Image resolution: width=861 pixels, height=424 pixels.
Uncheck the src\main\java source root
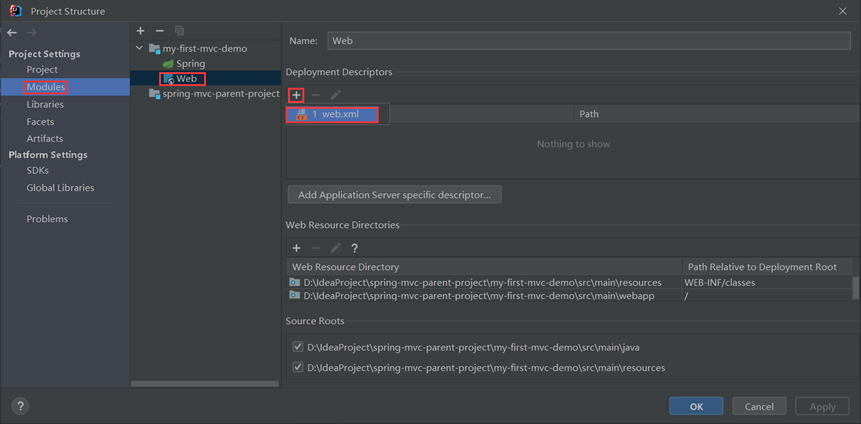(x=298, y=347)
